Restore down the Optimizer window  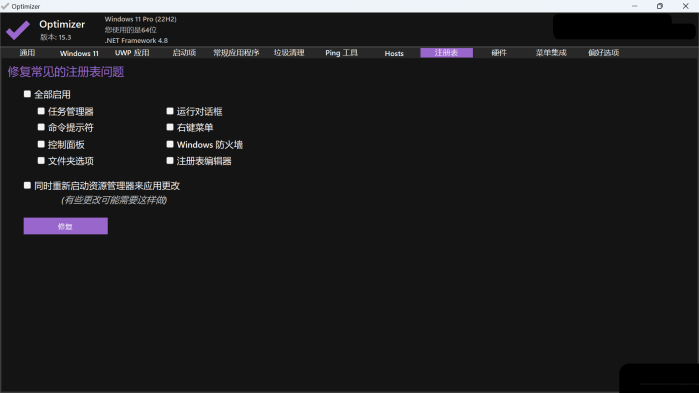(x=660, y=6)
